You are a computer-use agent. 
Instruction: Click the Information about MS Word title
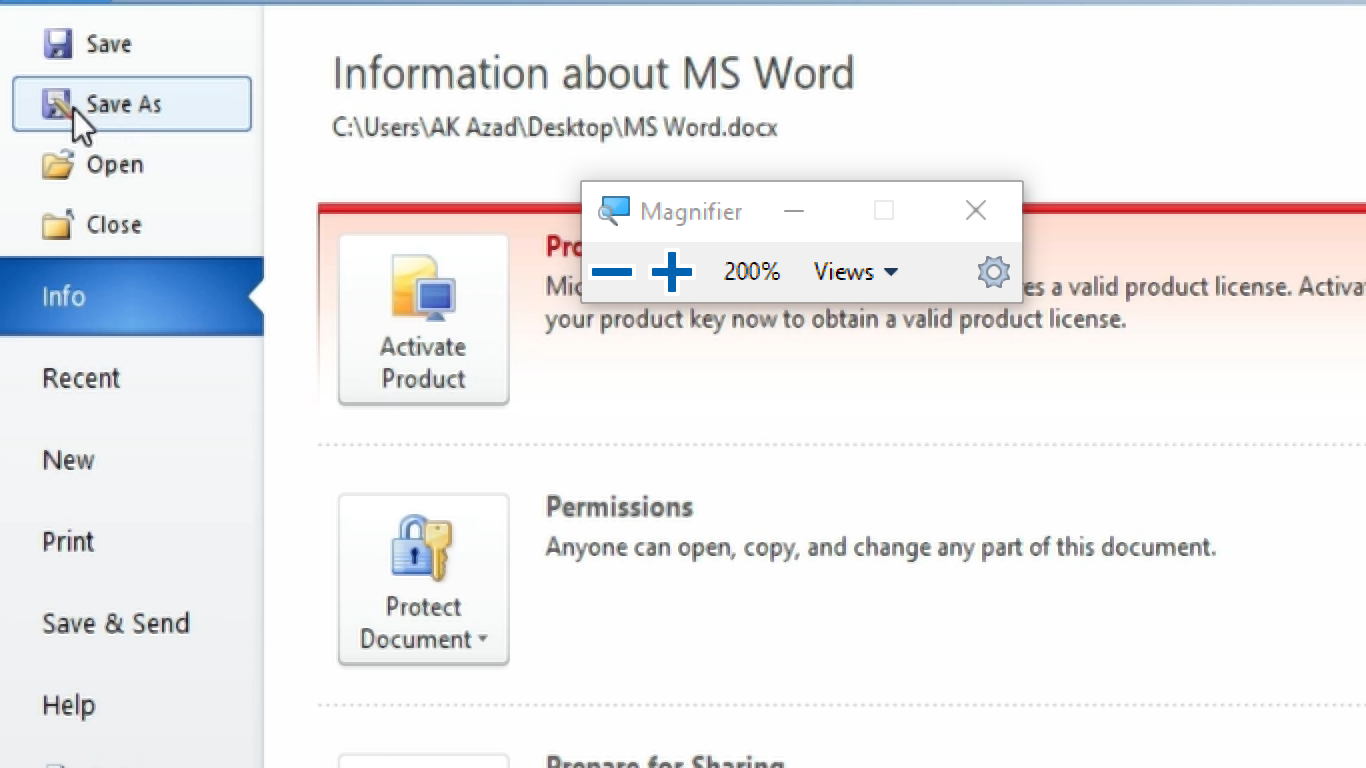593,74
